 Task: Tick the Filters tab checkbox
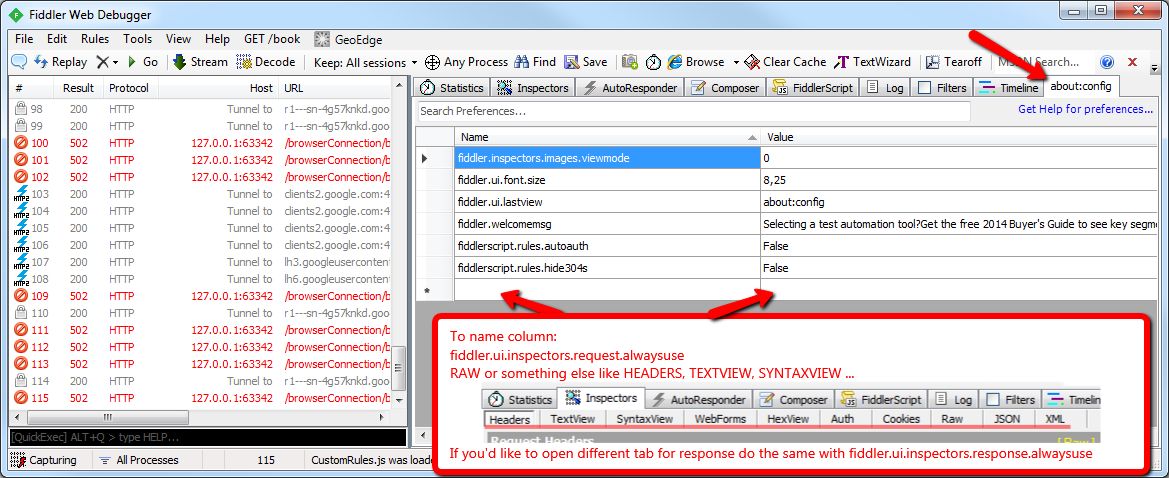[924, 88]
